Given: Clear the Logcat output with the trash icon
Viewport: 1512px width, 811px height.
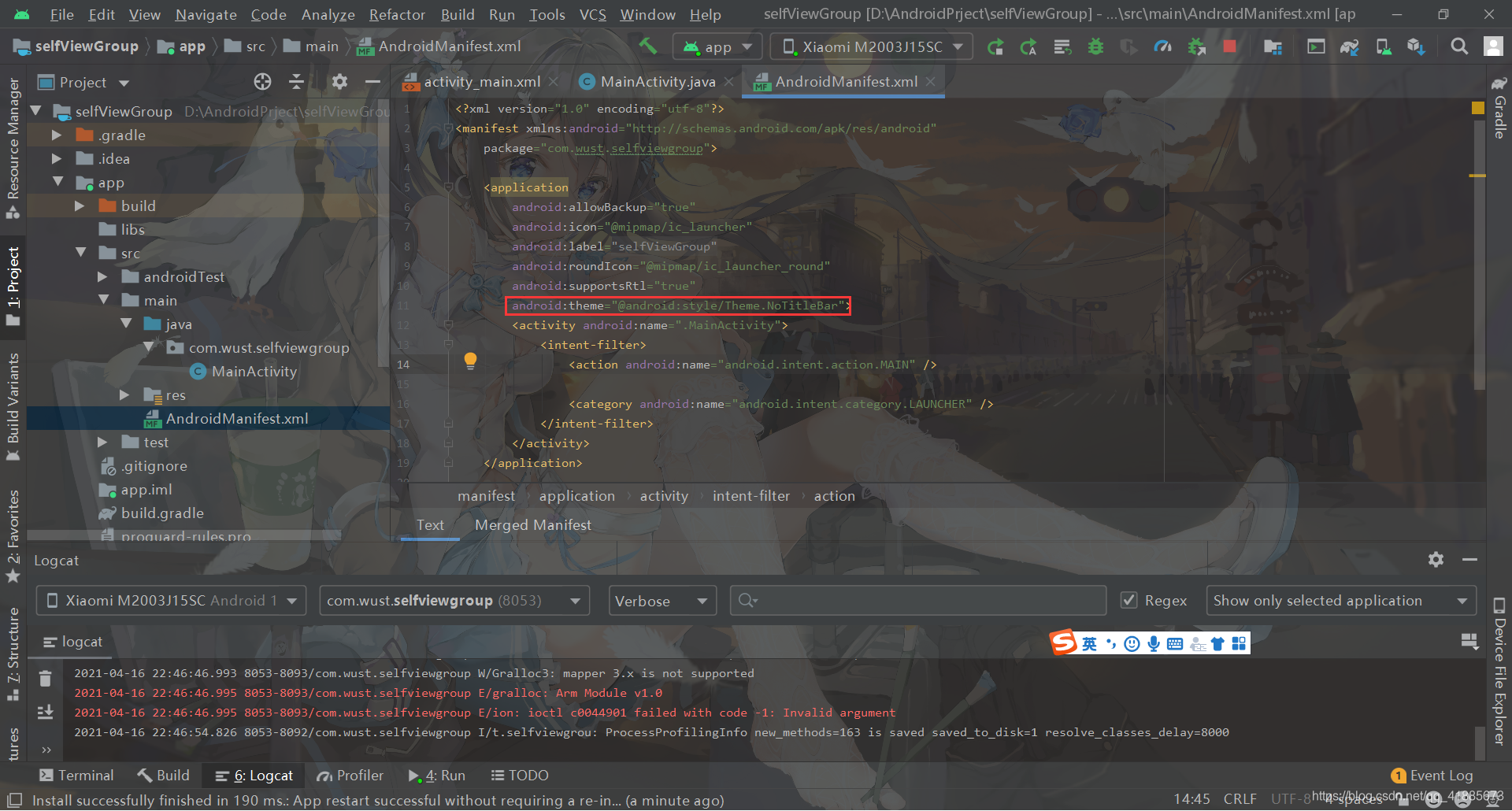Looking at the screenshot, I should (x=45, y=679).
